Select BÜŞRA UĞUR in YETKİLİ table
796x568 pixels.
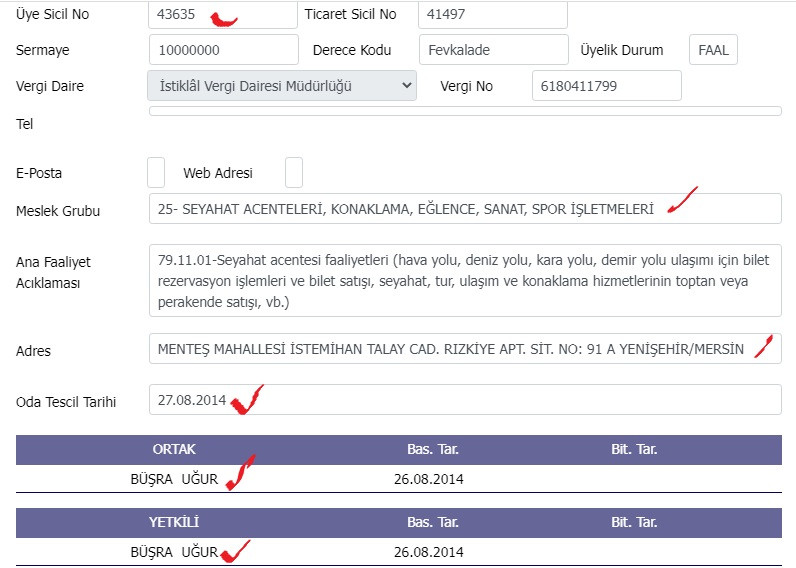pos(174,552)
